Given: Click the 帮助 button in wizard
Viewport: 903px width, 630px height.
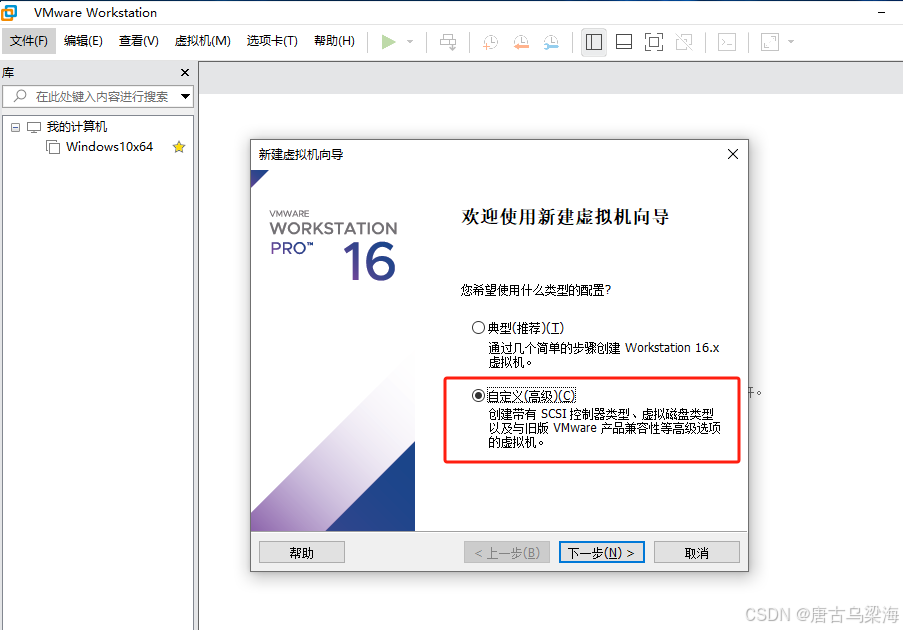Looking at the screenshot, I should click(302, 552).
